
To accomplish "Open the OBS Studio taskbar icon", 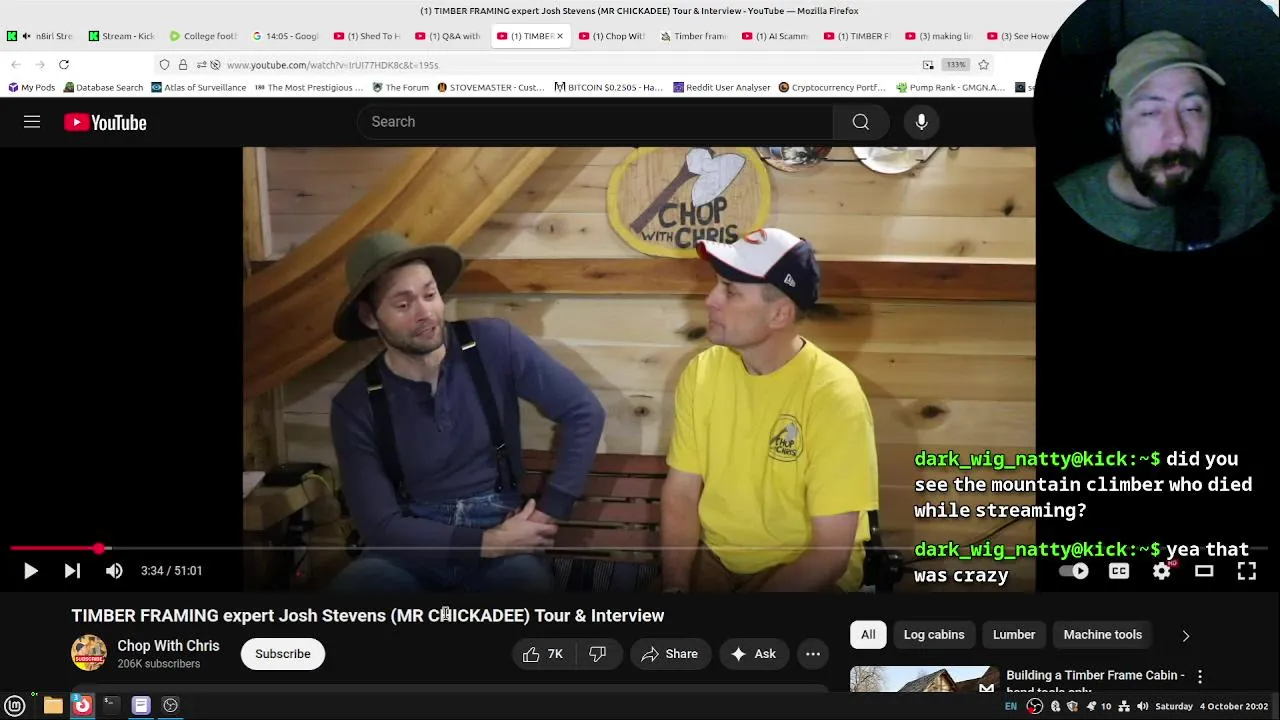I will point(171,706).
